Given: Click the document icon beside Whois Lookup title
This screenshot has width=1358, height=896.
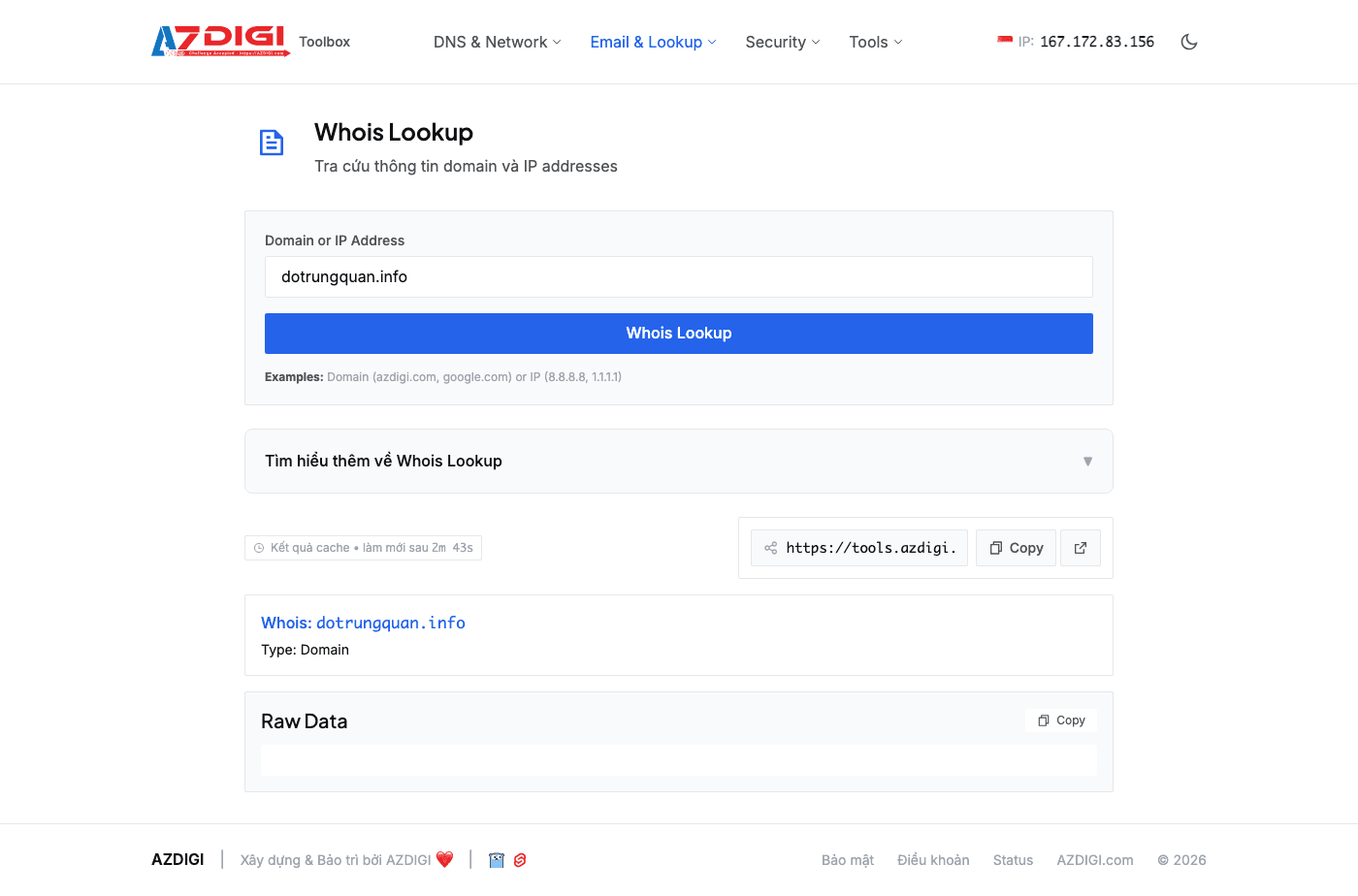Looking at the screenshot, I should point(272,143).
